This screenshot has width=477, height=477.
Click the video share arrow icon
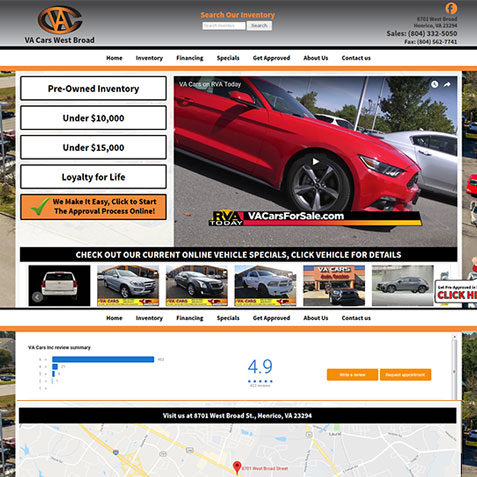tap(447, 84)
